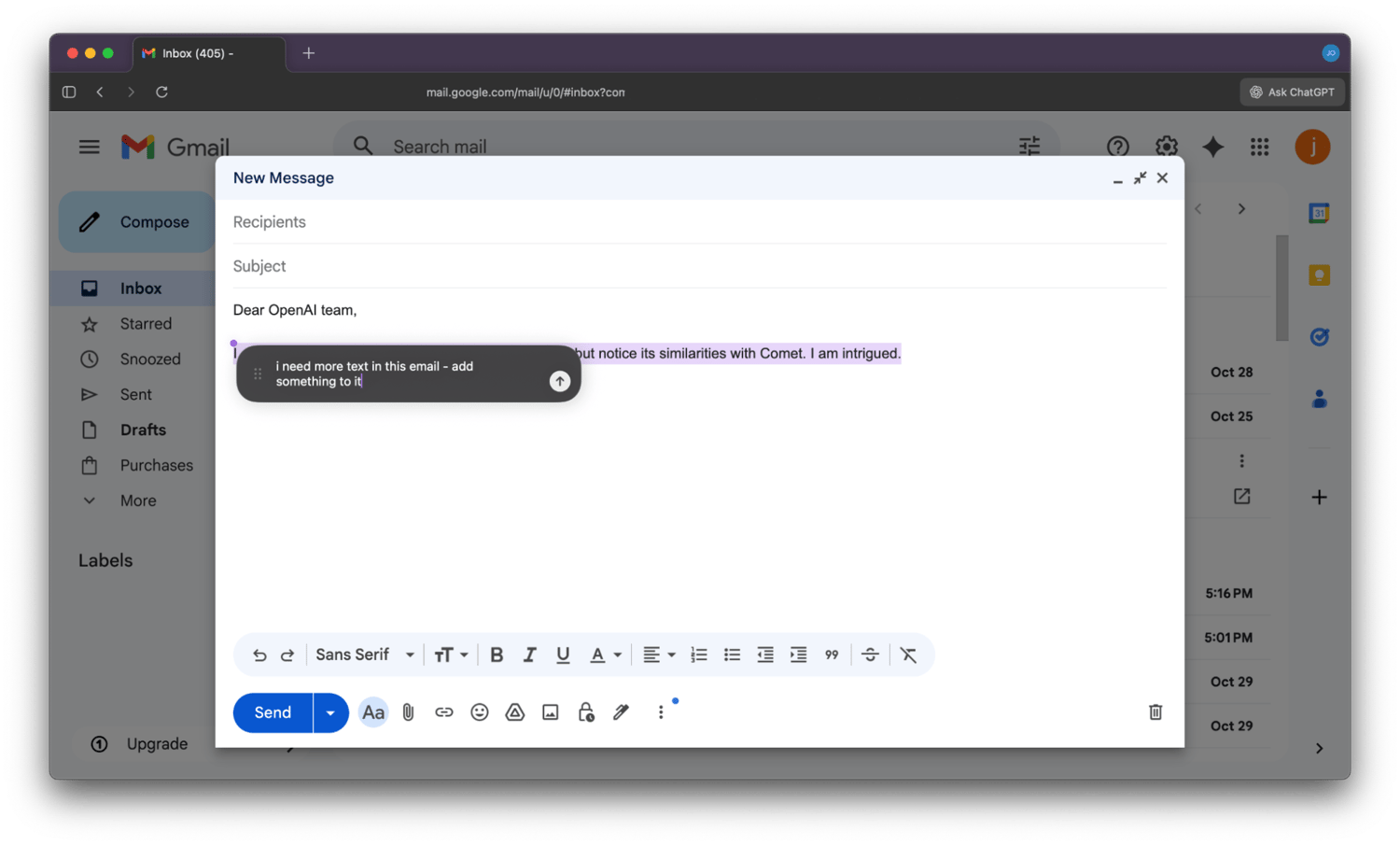Decrease the text indent
The image size is (1400, 845).
point(765,655)
